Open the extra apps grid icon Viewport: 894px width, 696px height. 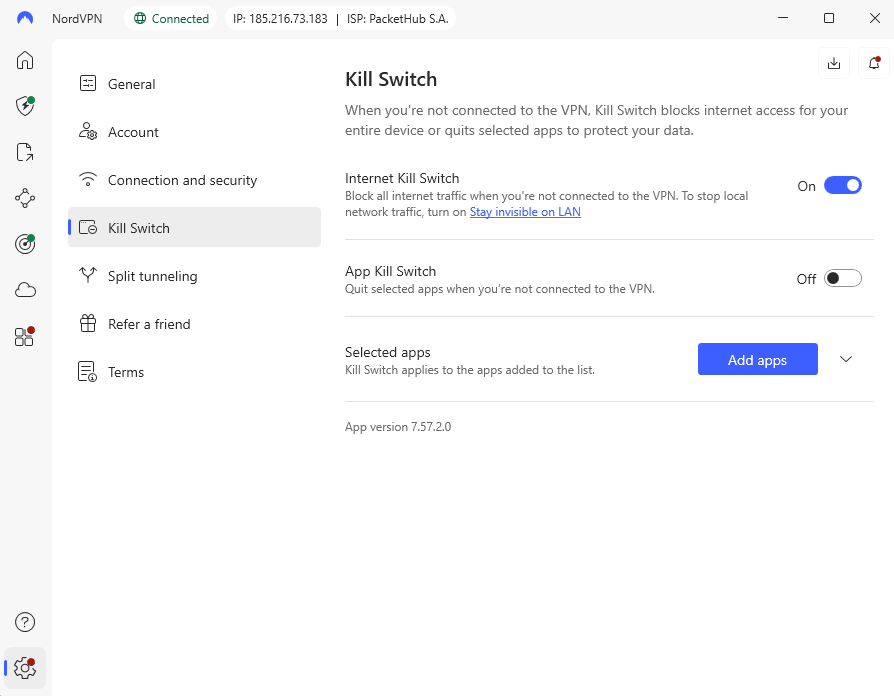pyautogui.click(x=24, y=336)
